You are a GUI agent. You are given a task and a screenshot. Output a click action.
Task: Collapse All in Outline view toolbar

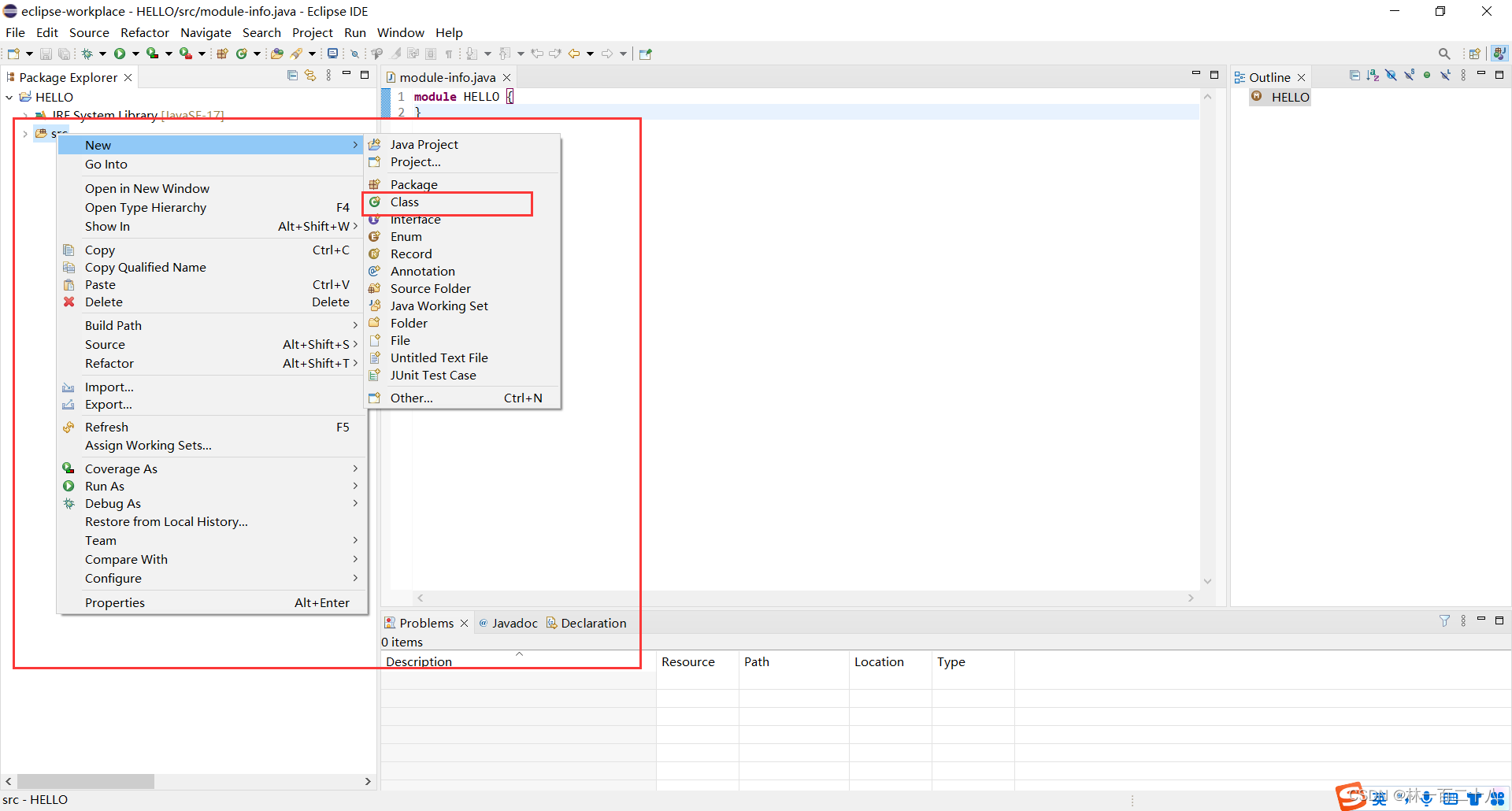[1354, 76]
